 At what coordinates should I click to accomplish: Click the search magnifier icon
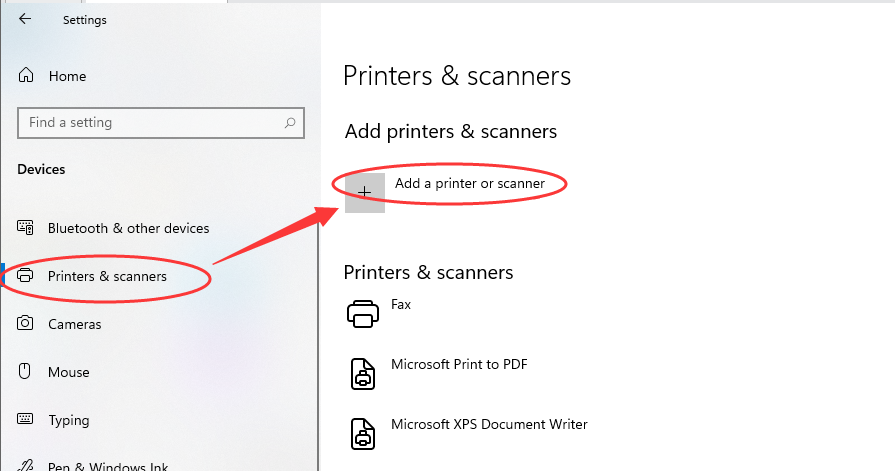[290, 123]
